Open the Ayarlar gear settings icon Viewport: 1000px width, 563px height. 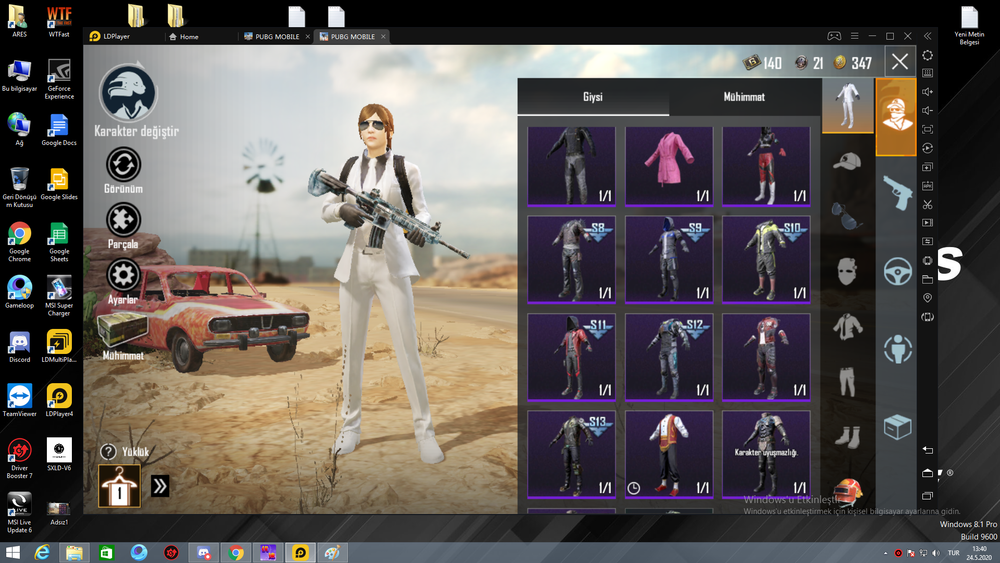click(x=123, y=275)
